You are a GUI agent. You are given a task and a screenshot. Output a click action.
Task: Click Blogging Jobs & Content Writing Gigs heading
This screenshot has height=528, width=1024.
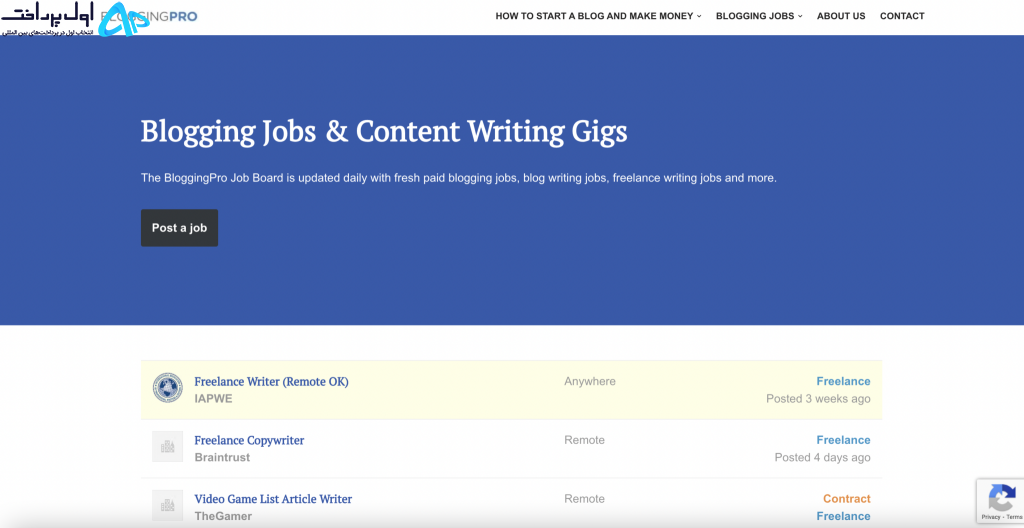pyautogui.click(x=384, y=132)
